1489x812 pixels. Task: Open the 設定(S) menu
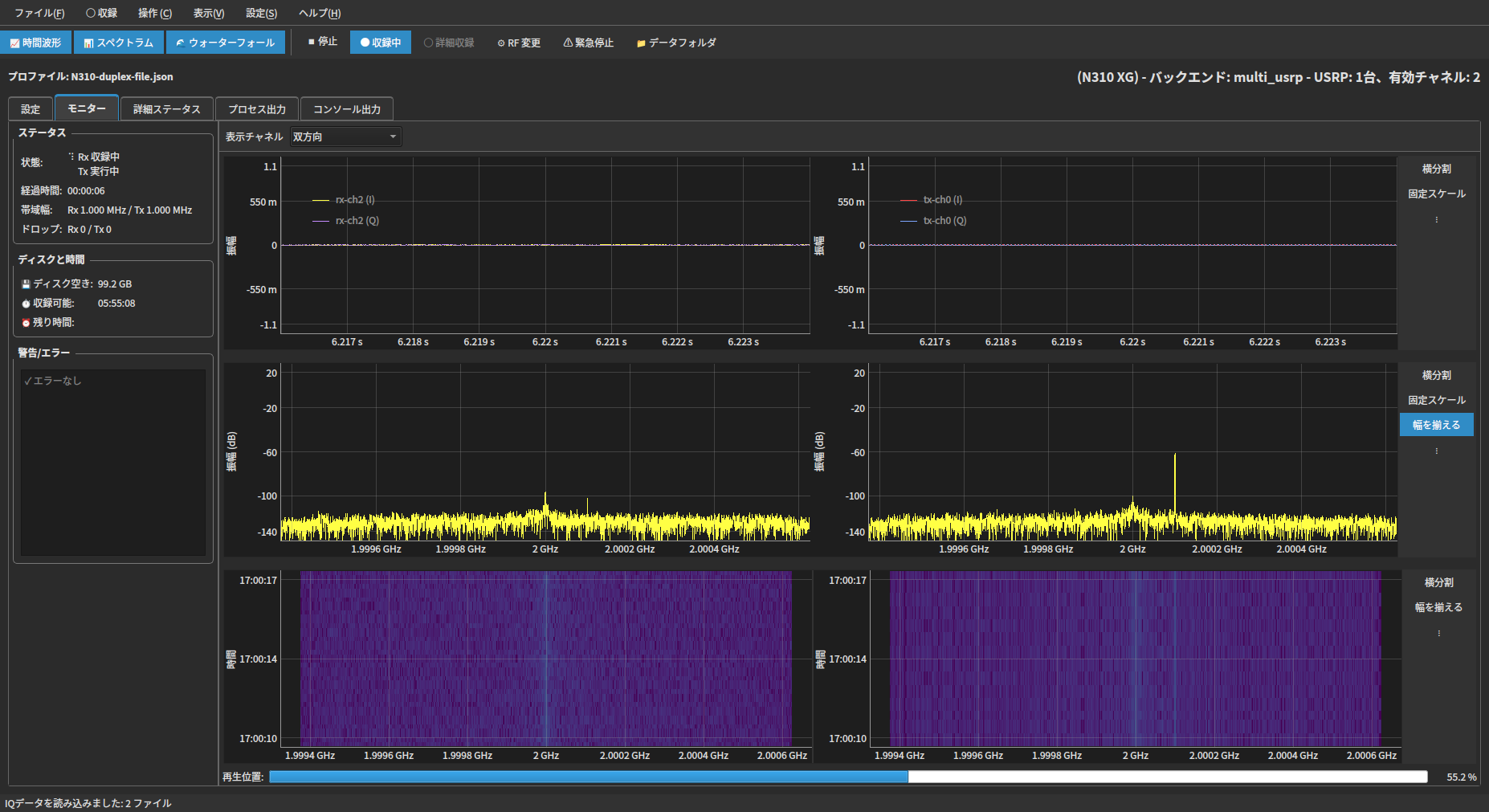pyautogui.click(x=262, y=13)
